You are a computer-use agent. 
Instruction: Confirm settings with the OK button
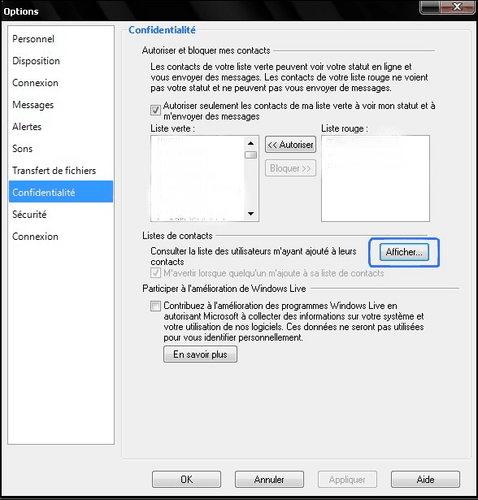tap(187, 480)
